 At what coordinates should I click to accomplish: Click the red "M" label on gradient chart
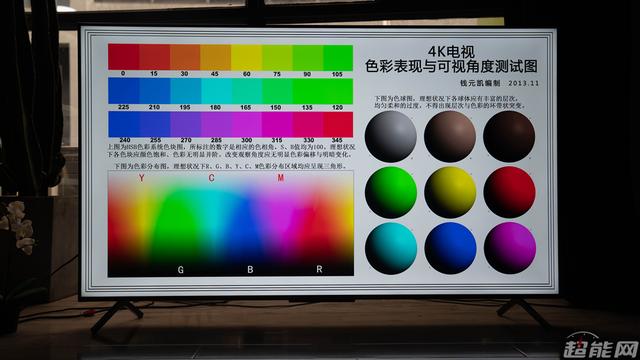click(280, 178)
